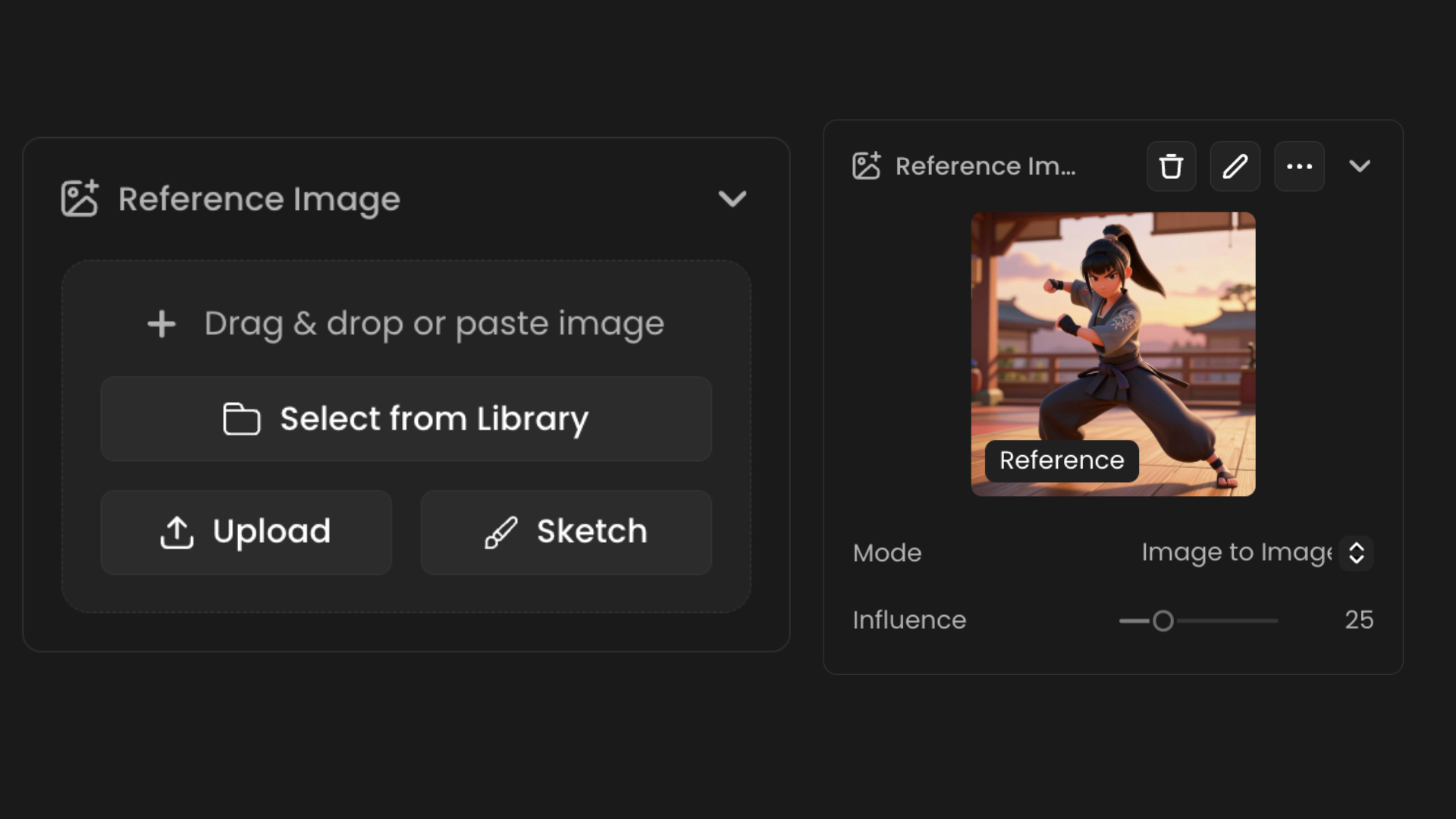Click the Influence slider handle
The width and height of the screenshot is (1456, 819).
[1163, 621]
